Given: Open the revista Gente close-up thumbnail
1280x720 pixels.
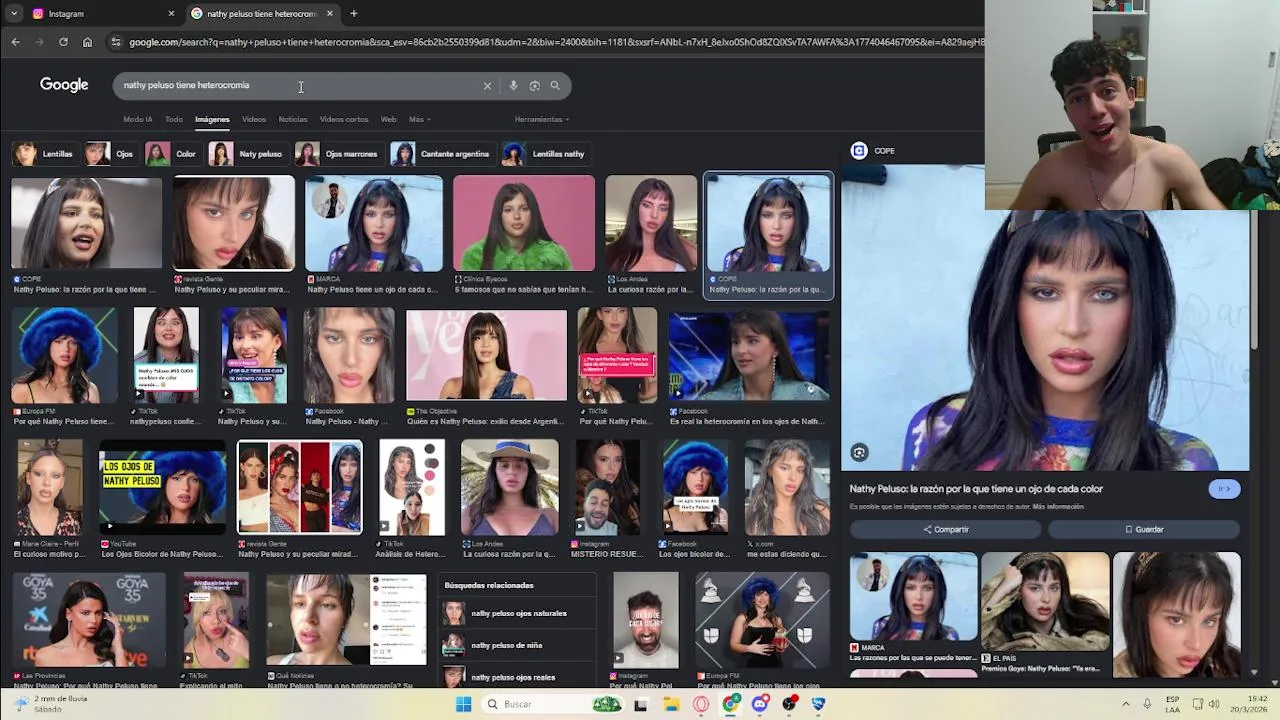Looking at the screenshot, I should tap(234, 223).
